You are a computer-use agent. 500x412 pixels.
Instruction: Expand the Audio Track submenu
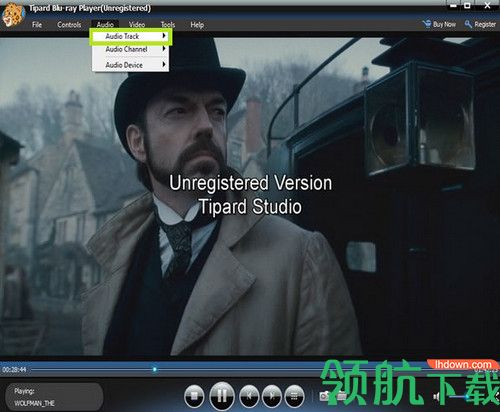(x=130, y=36)
